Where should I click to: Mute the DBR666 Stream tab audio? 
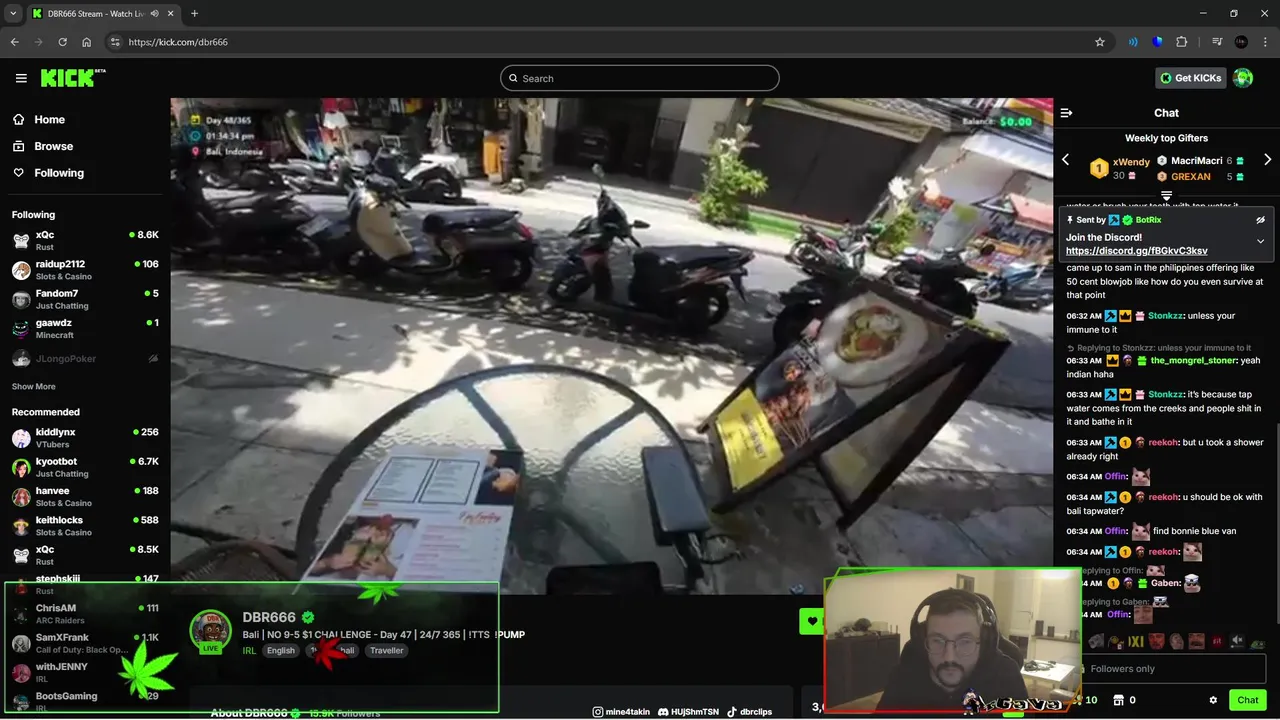(x=154, y=13)
